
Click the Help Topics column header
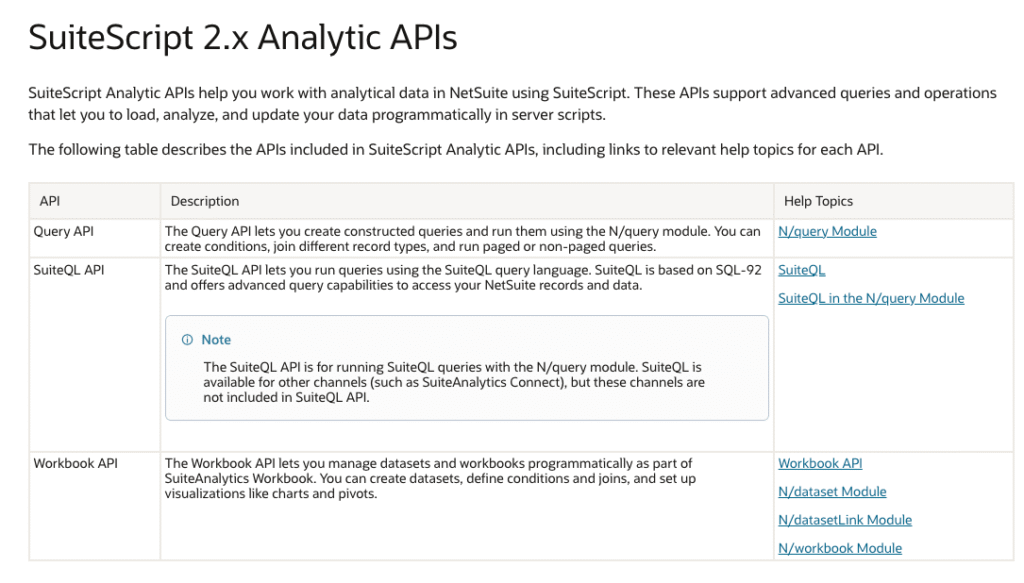tap(818, 201)
